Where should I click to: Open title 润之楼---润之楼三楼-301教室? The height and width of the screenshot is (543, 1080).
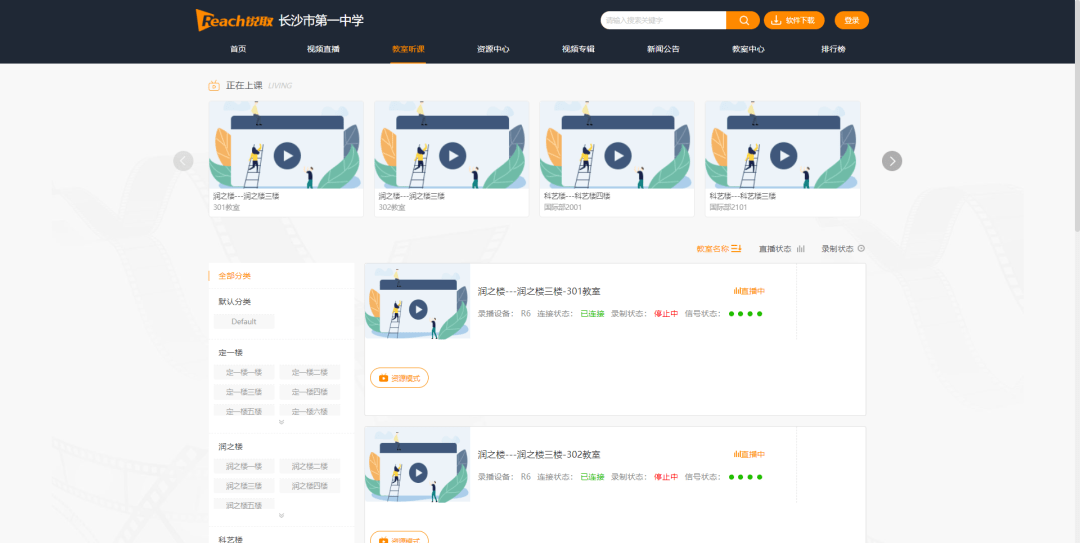pos(539,291)
